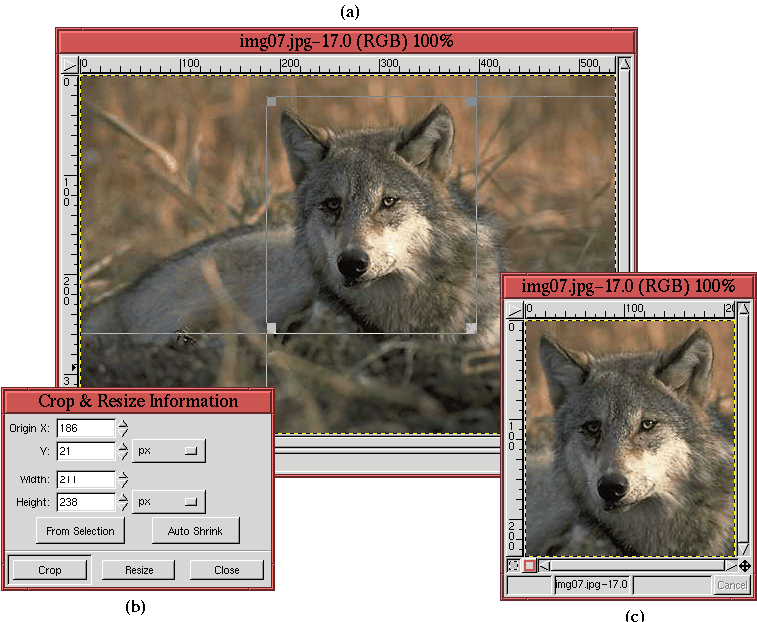Click the bottom-left crop rectangle handle

tap(272, 327)
